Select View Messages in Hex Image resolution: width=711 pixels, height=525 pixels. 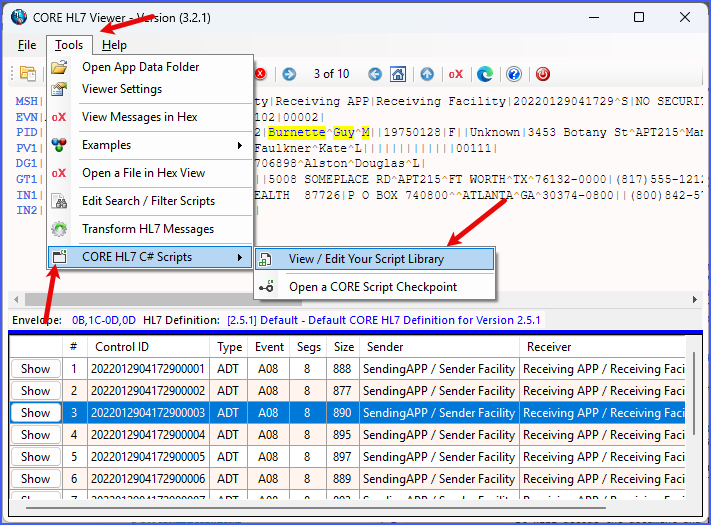140,117
